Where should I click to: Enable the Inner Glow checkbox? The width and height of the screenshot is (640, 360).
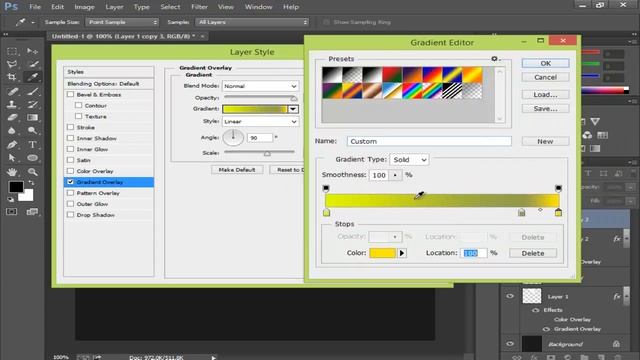(x=70, y=149)
